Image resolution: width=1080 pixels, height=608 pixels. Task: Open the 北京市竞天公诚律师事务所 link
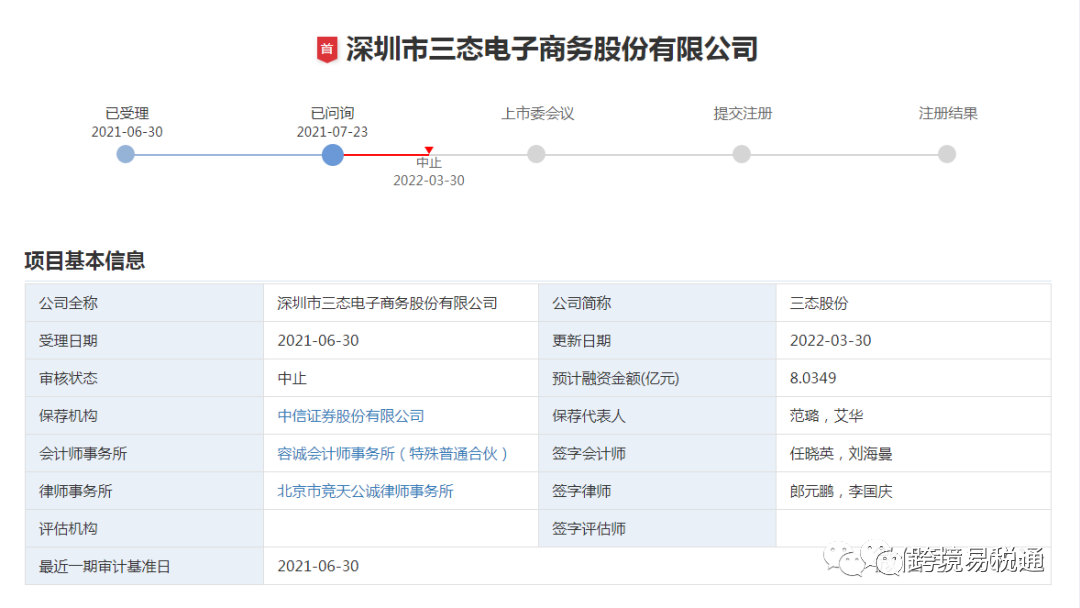[x=365, y=491]
